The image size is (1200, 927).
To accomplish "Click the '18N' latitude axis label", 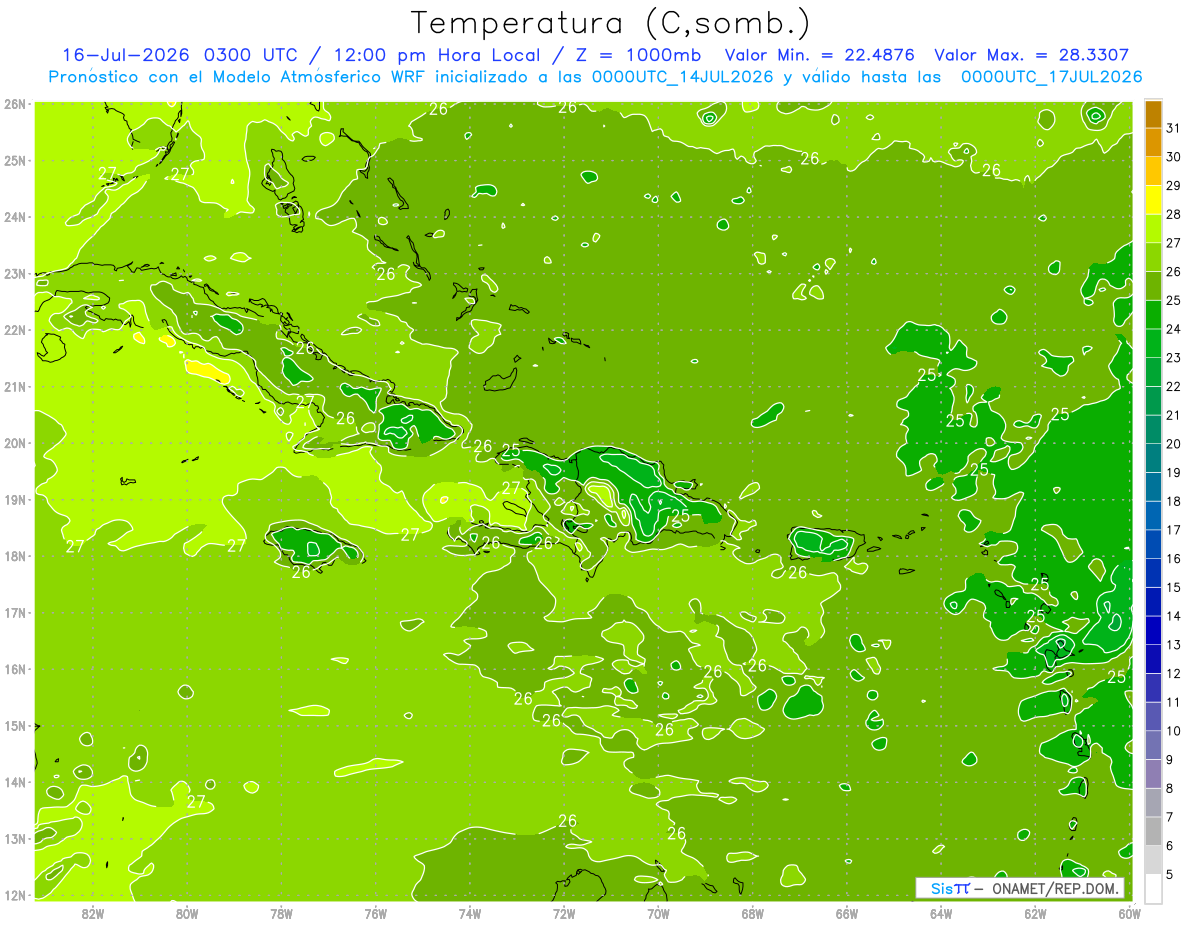I will [14, 556].
